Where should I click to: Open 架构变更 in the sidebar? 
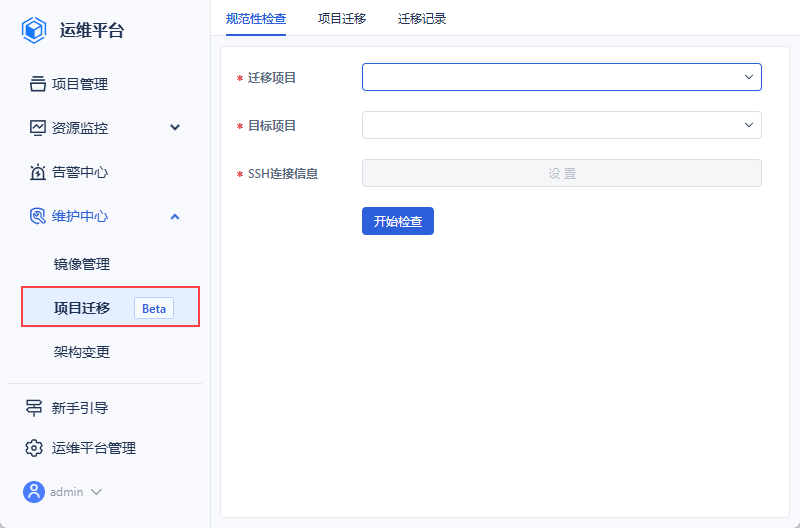pos(82,352)
